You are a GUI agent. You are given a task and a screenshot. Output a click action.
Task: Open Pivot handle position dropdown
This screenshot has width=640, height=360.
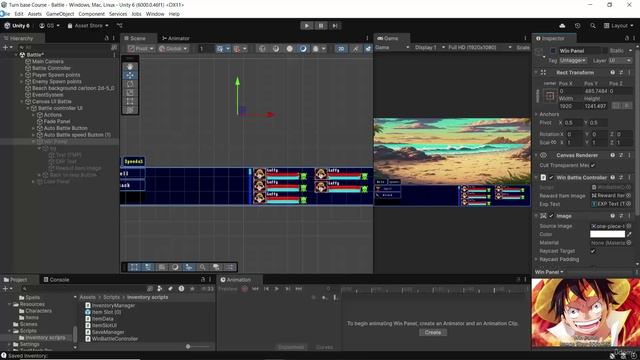click(x=140, y=49)
